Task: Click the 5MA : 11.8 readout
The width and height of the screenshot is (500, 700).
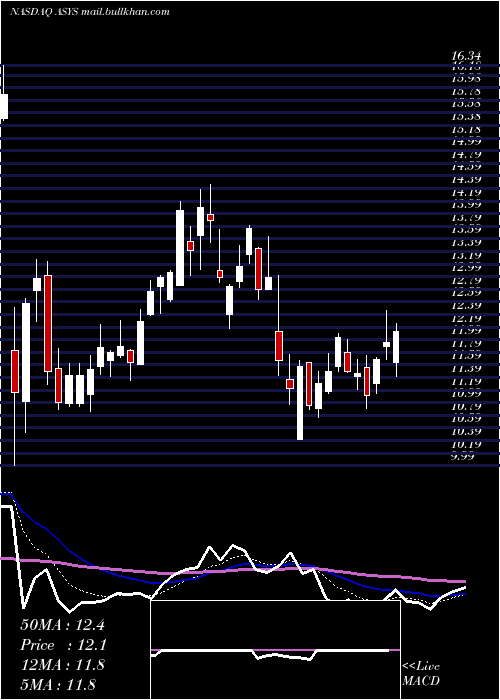Action: coord(58,684)
